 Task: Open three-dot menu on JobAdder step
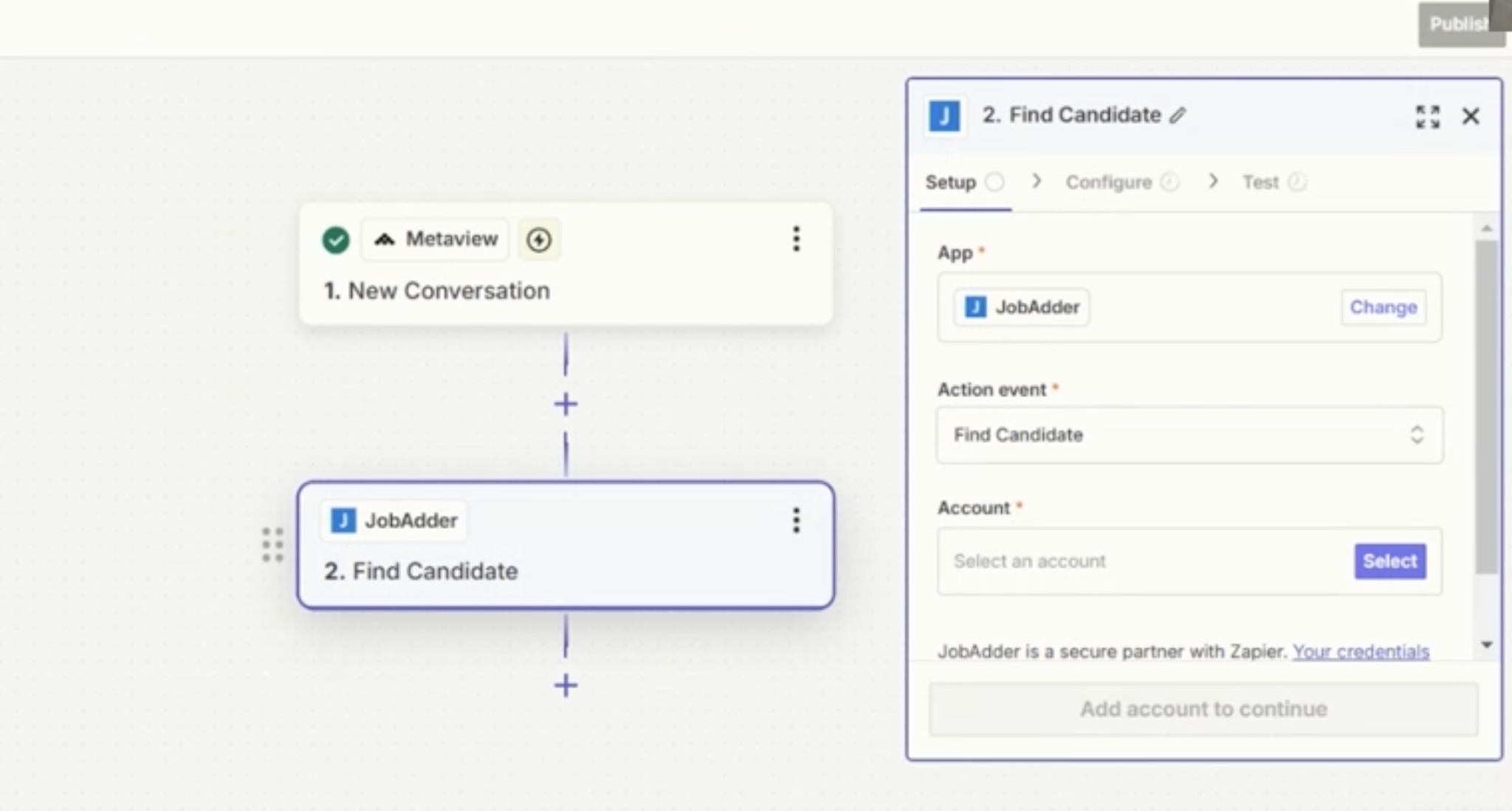point(796,521)
